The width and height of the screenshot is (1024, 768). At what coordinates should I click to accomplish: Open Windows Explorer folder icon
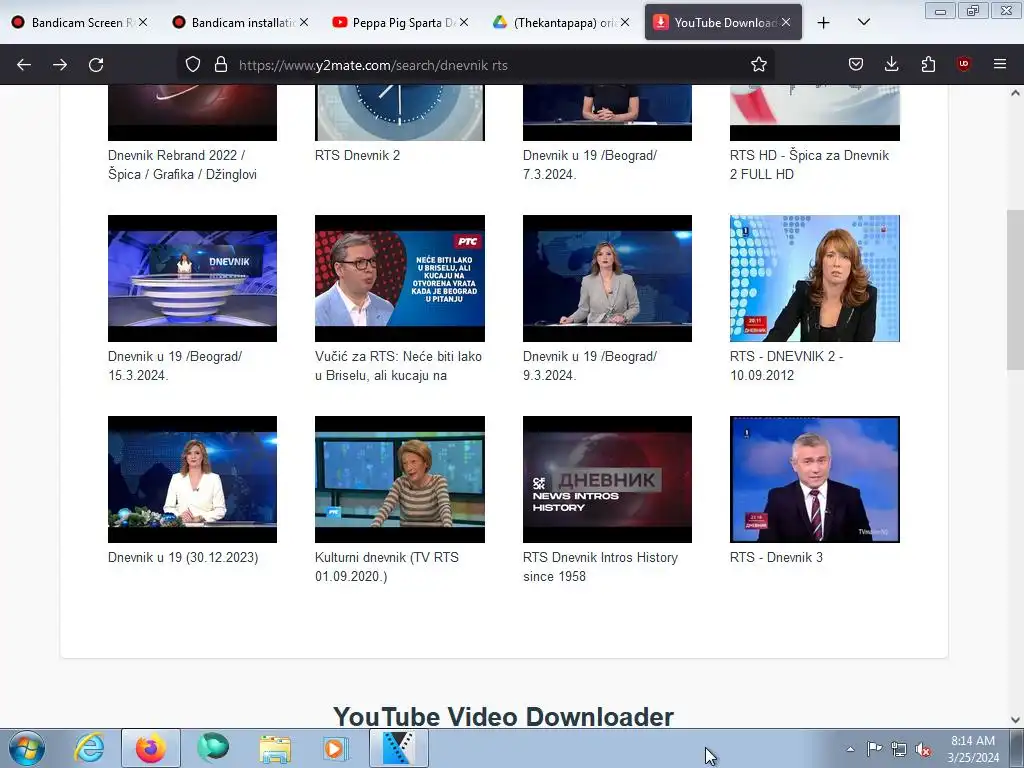tap(275, 748)
